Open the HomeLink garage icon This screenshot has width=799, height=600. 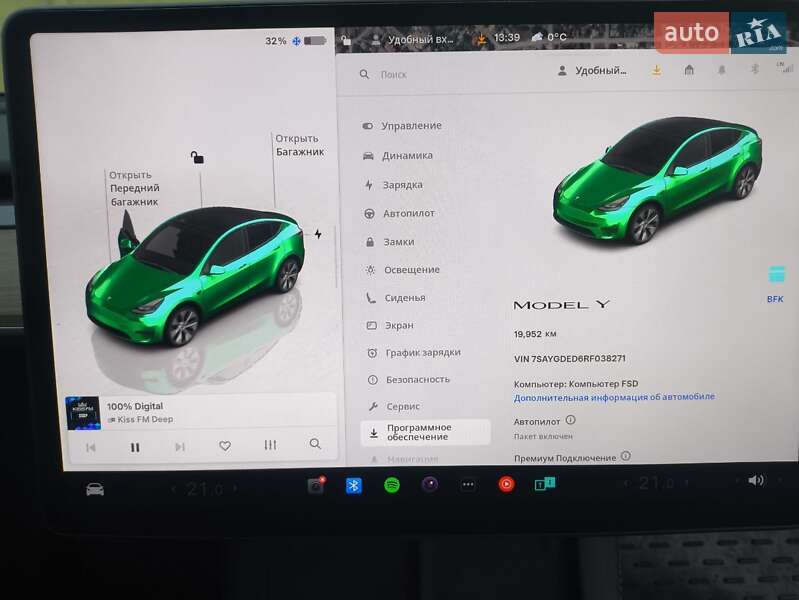(689, 70)
